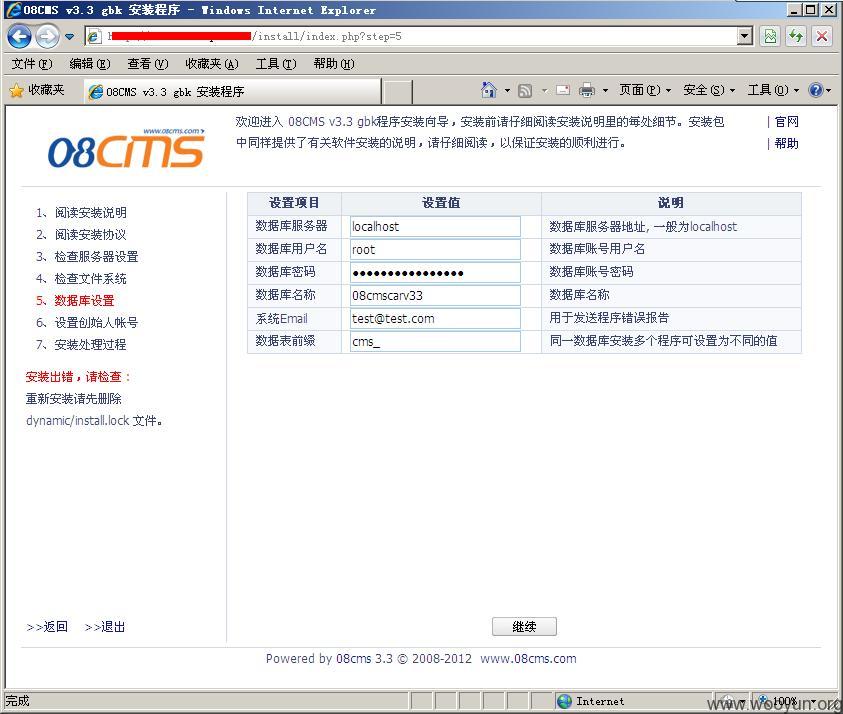
Task: Click step 1、阅读安装说明
Action: point(81,213)
